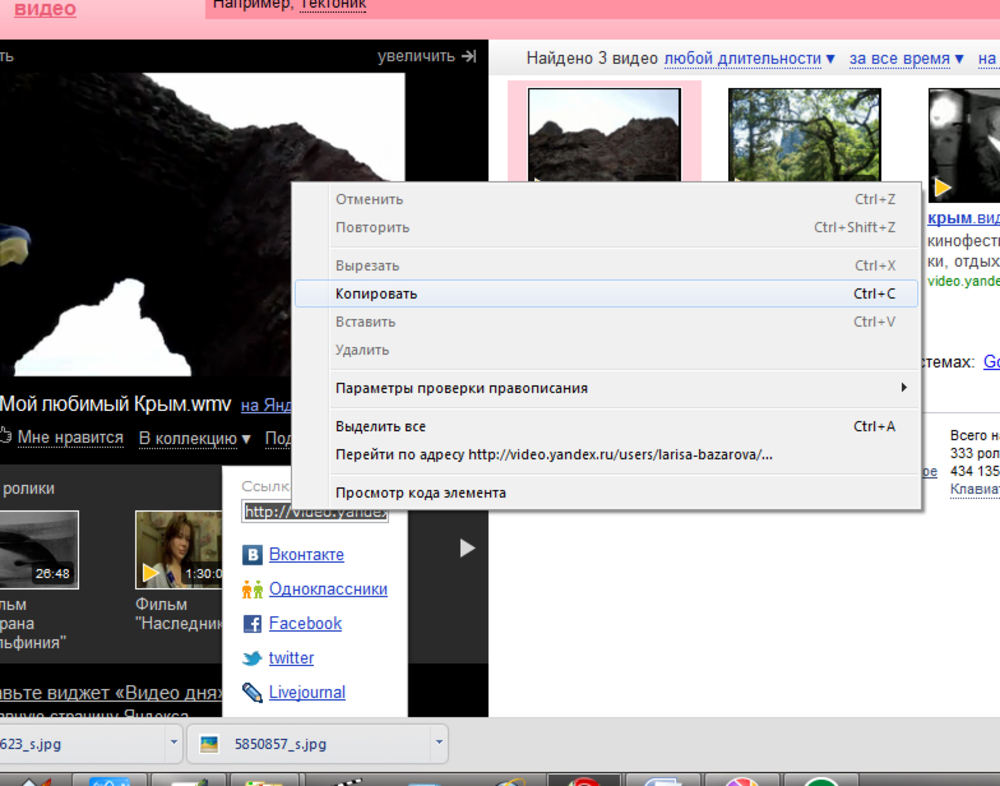Click the увеличить expand video icon
1000x786 pixels.
tap(468, 57)
